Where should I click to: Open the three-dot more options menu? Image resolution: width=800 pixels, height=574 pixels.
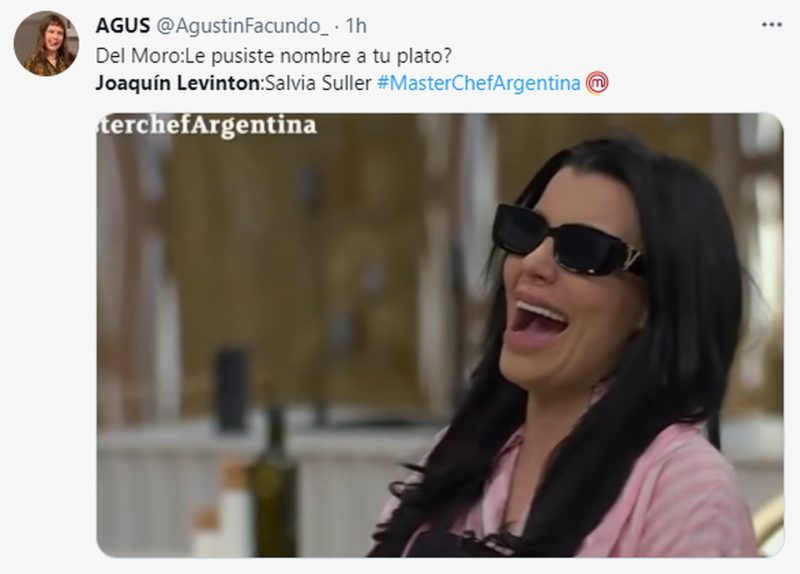tap(771, 25)
